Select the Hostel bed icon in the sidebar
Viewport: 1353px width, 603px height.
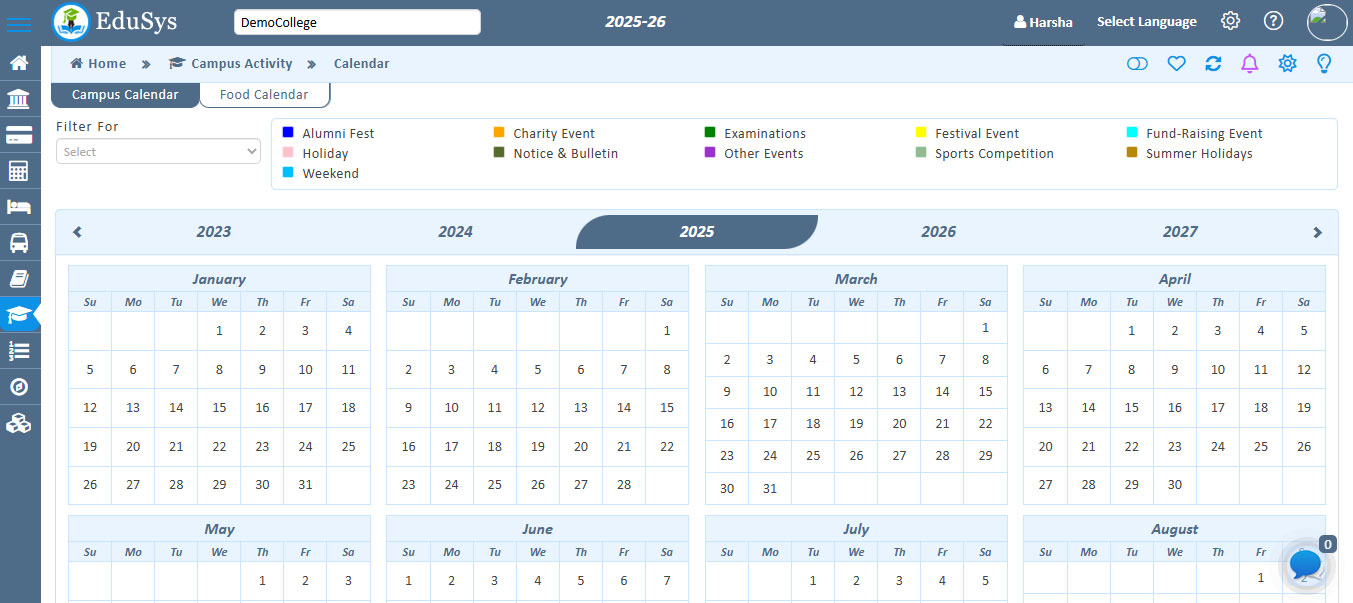tap(21, 206)
